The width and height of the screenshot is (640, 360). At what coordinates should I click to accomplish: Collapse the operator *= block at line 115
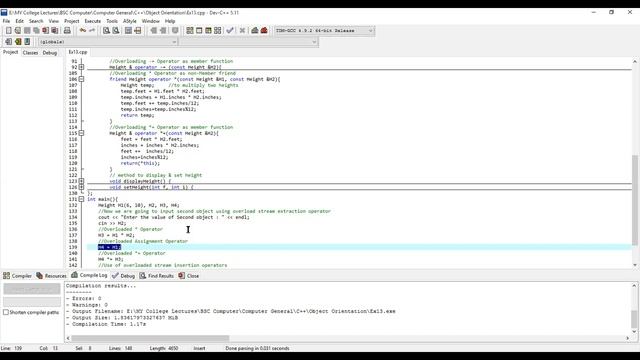[x=82, y=133]
